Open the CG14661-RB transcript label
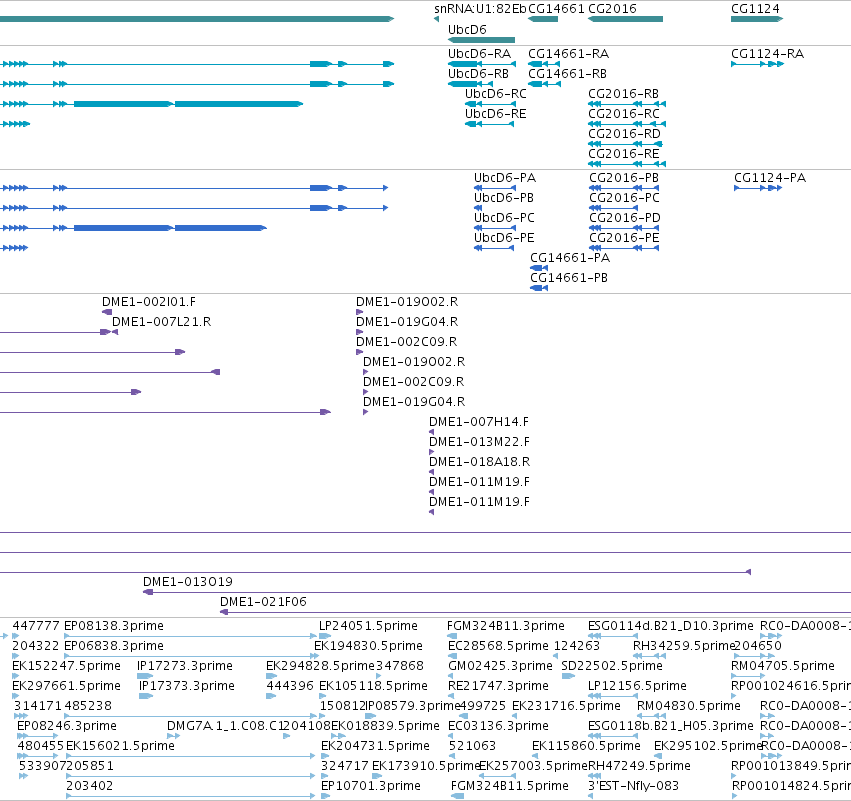The width and height of the screenshot is (851, 801). click(x=567, y=74)
